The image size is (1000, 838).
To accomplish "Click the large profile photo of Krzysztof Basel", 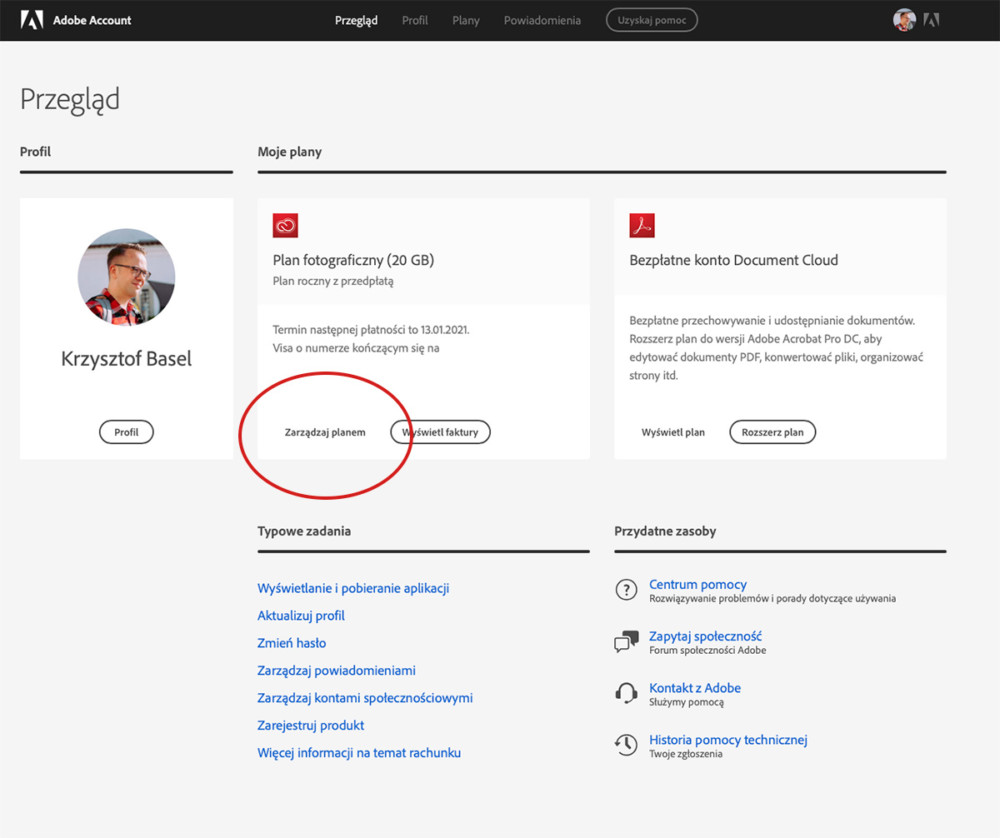I will click(126, 277).
